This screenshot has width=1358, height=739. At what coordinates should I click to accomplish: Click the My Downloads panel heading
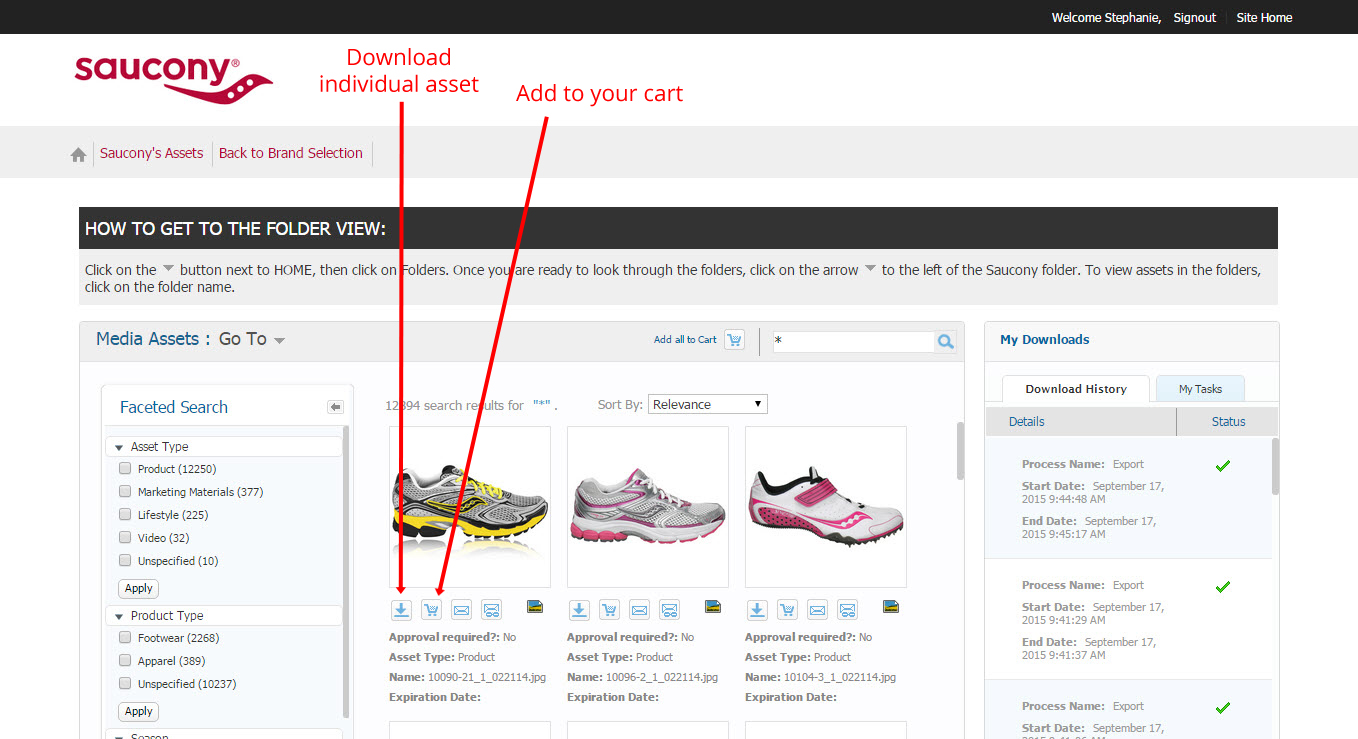(1044, 339)
